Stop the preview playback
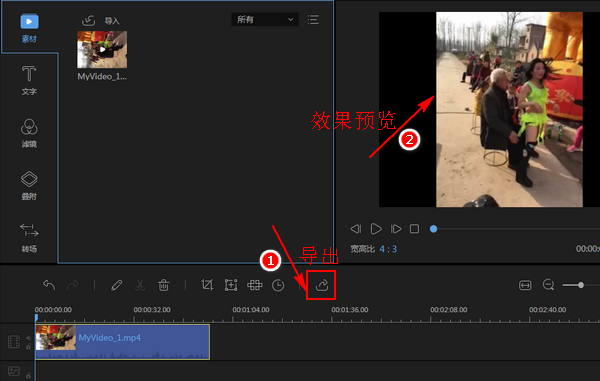The width and height of the screenshot is (600, 381). [414, 229]
